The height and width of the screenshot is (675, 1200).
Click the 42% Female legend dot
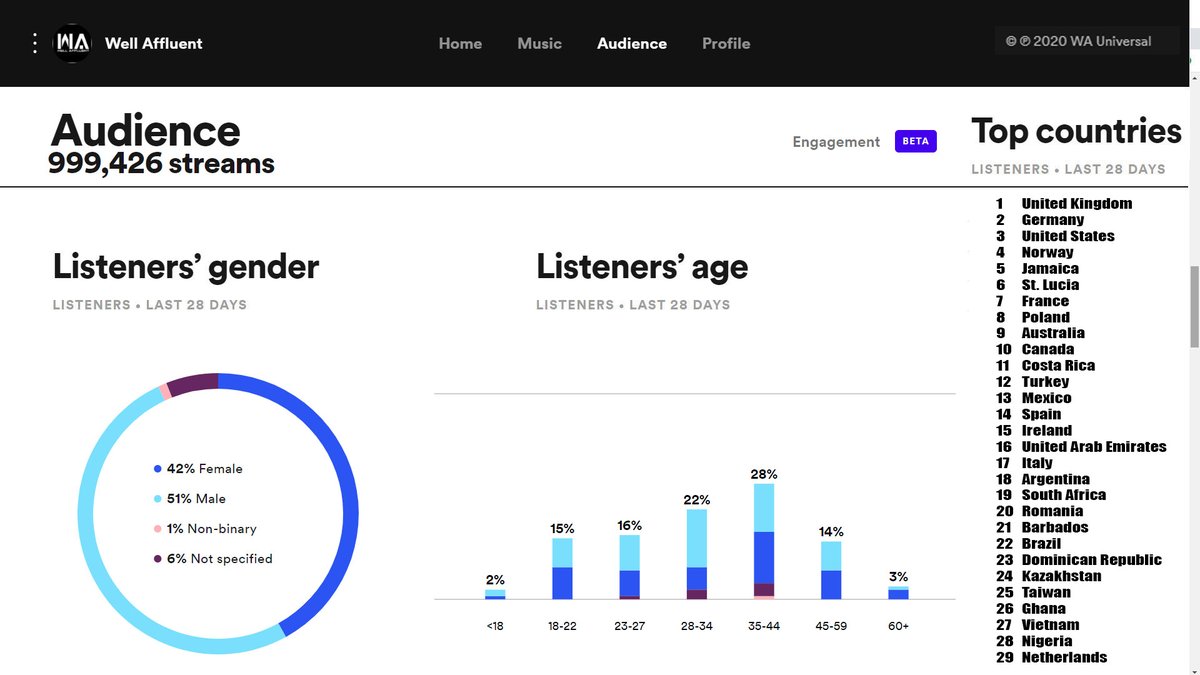[158, 469]
